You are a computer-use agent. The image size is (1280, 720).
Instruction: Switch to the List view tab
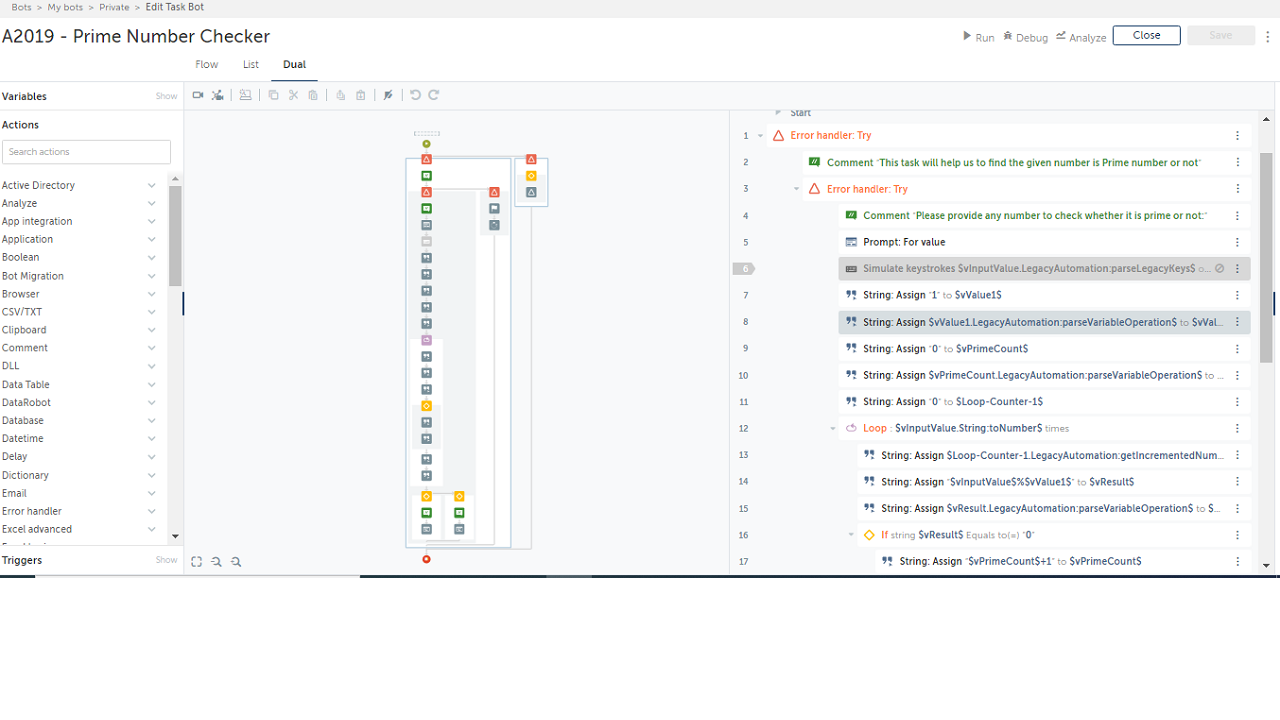point(251,64)
